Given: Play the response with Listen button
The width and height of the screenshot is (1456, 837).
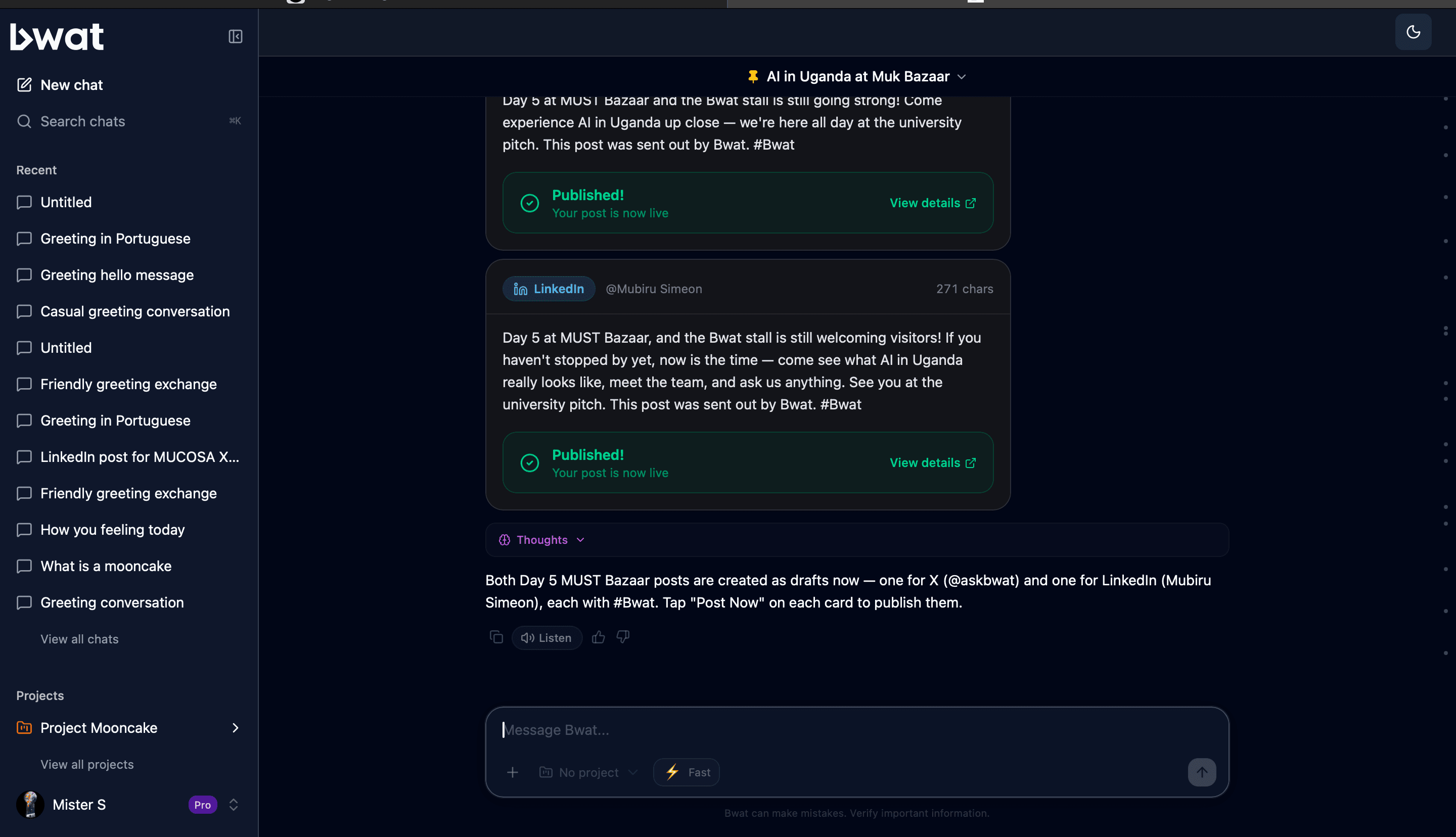Looking at the screenshot, I should tap(547, 637).
